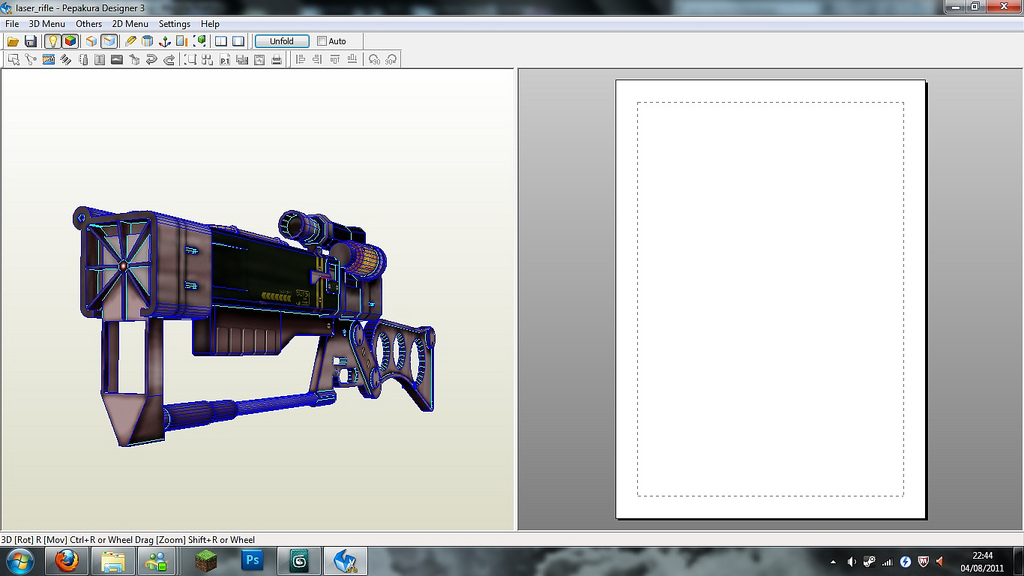Click the blank paper page in 2D view
The height and width of the screenshot is (576, 1024).
[x=770, y=298]
